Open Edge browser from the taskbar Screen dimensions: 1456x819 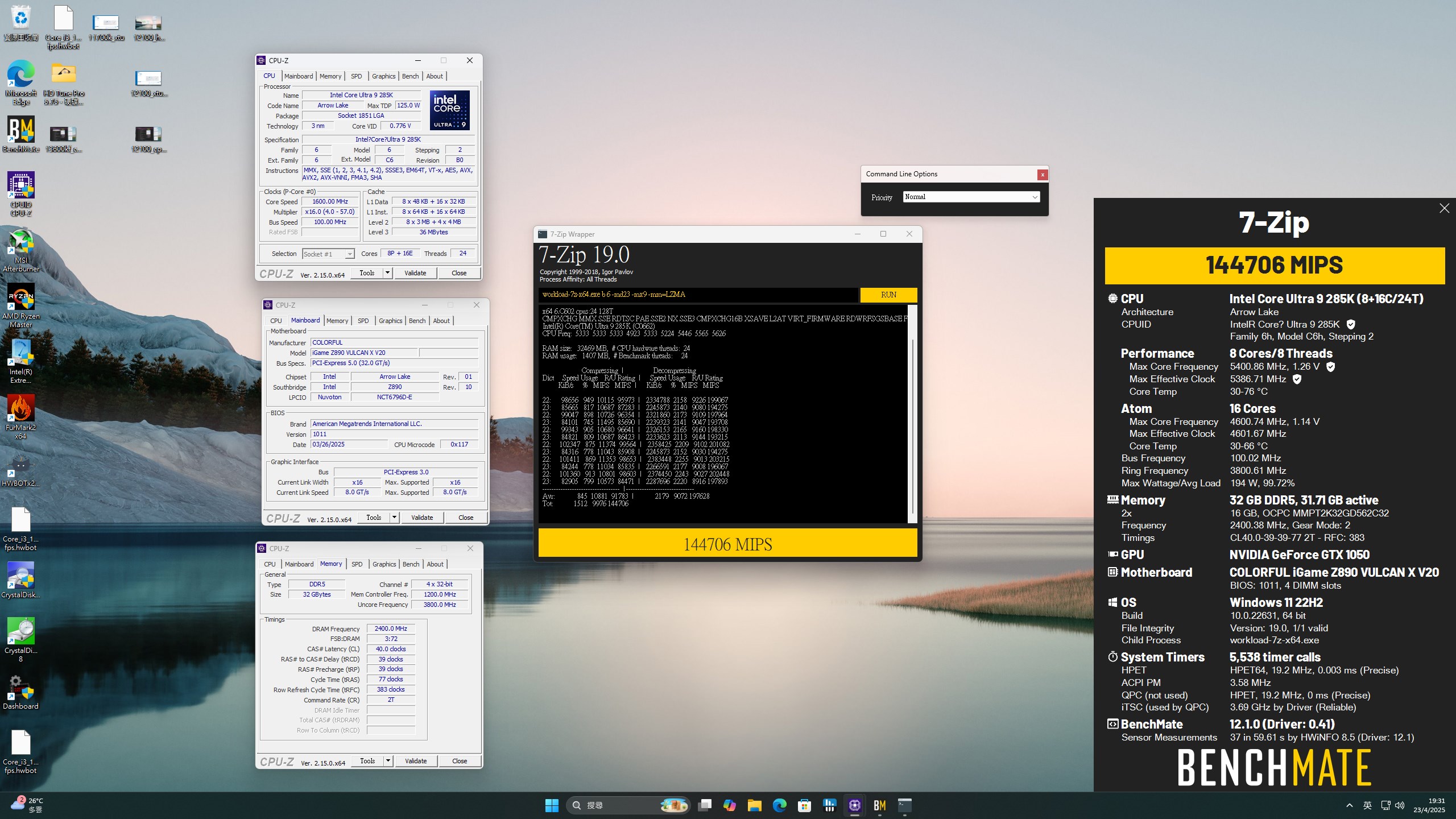pos(779,805)
